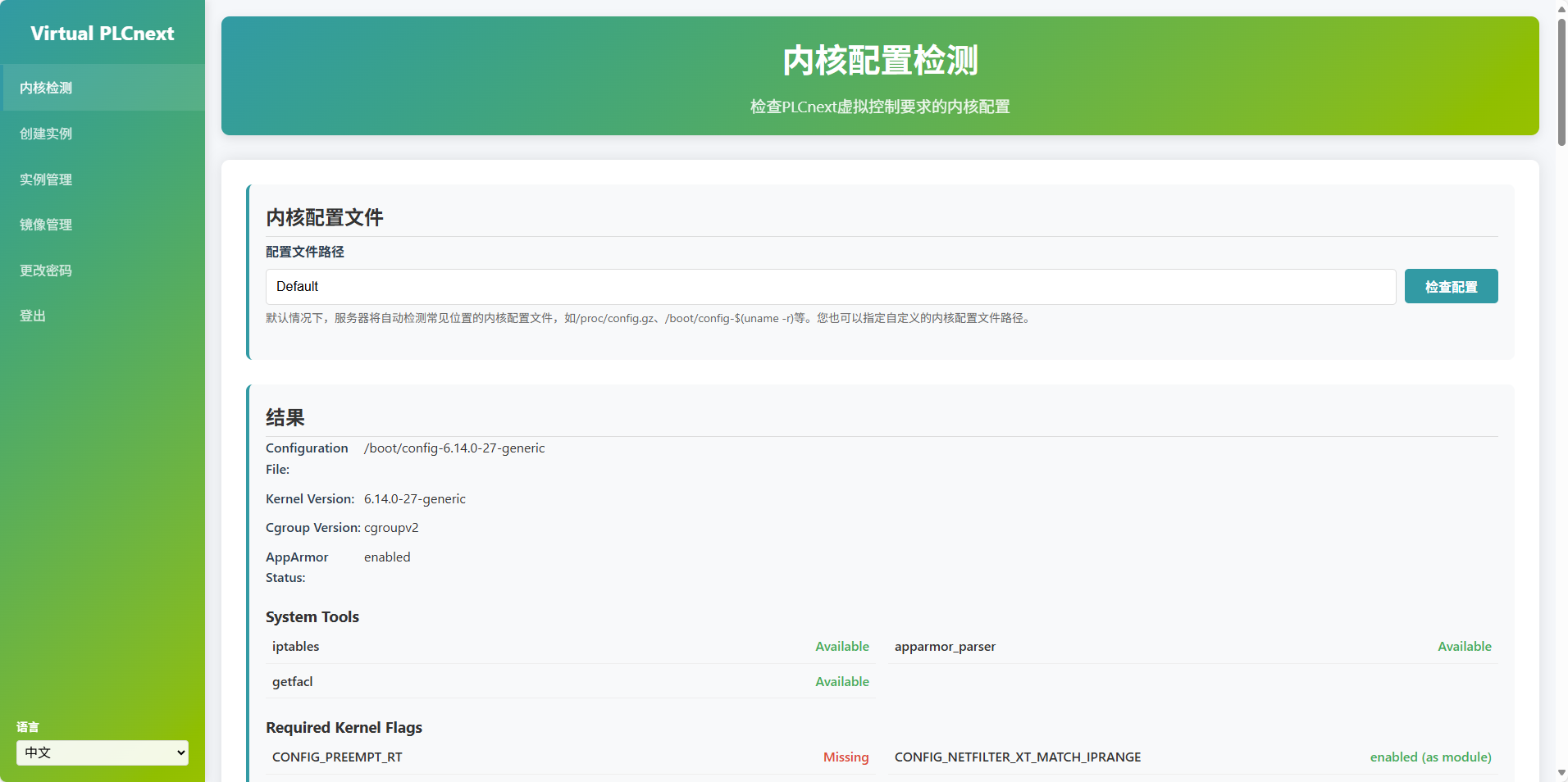Click the AppArmor status enabled value
Viewport: 1568px width, 782px height.
click(387, 557)
